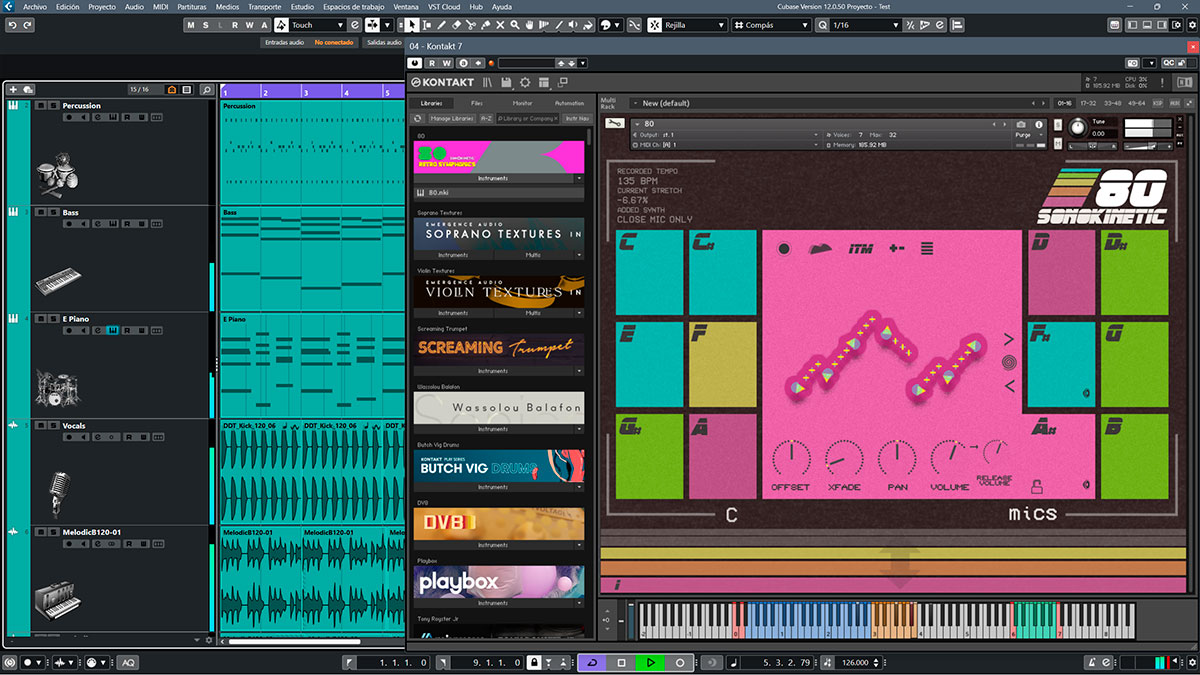
Task: Select the Draw pencil tool
Action: [x=442, y=25]
